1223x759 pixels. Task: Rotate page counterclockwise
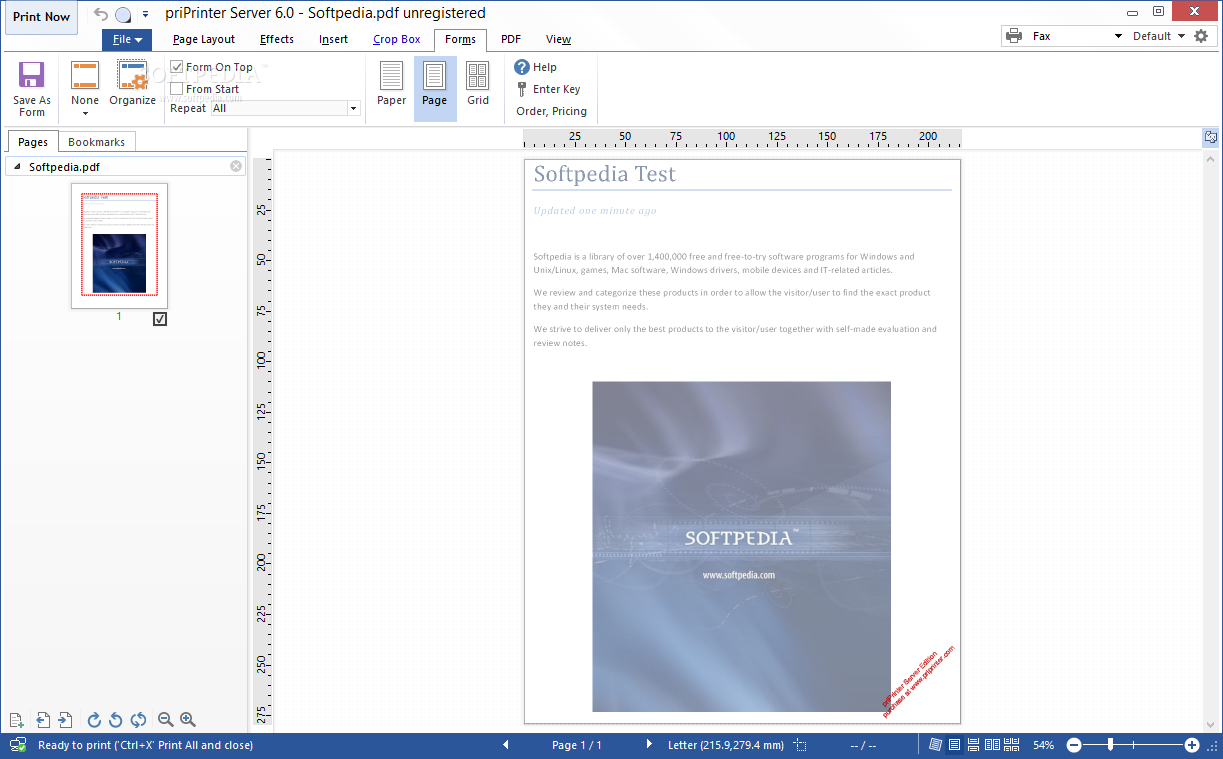(116, 720)
